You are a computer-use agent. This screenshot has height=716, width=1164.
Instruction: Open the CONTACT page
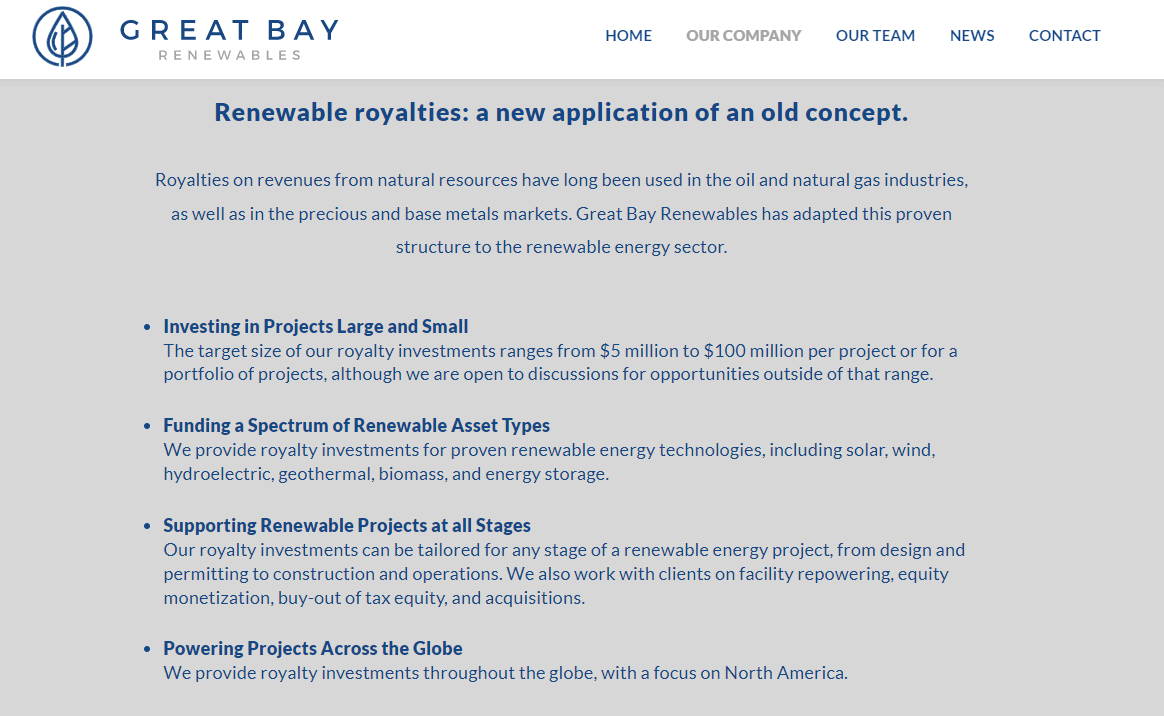[1064, 36]
